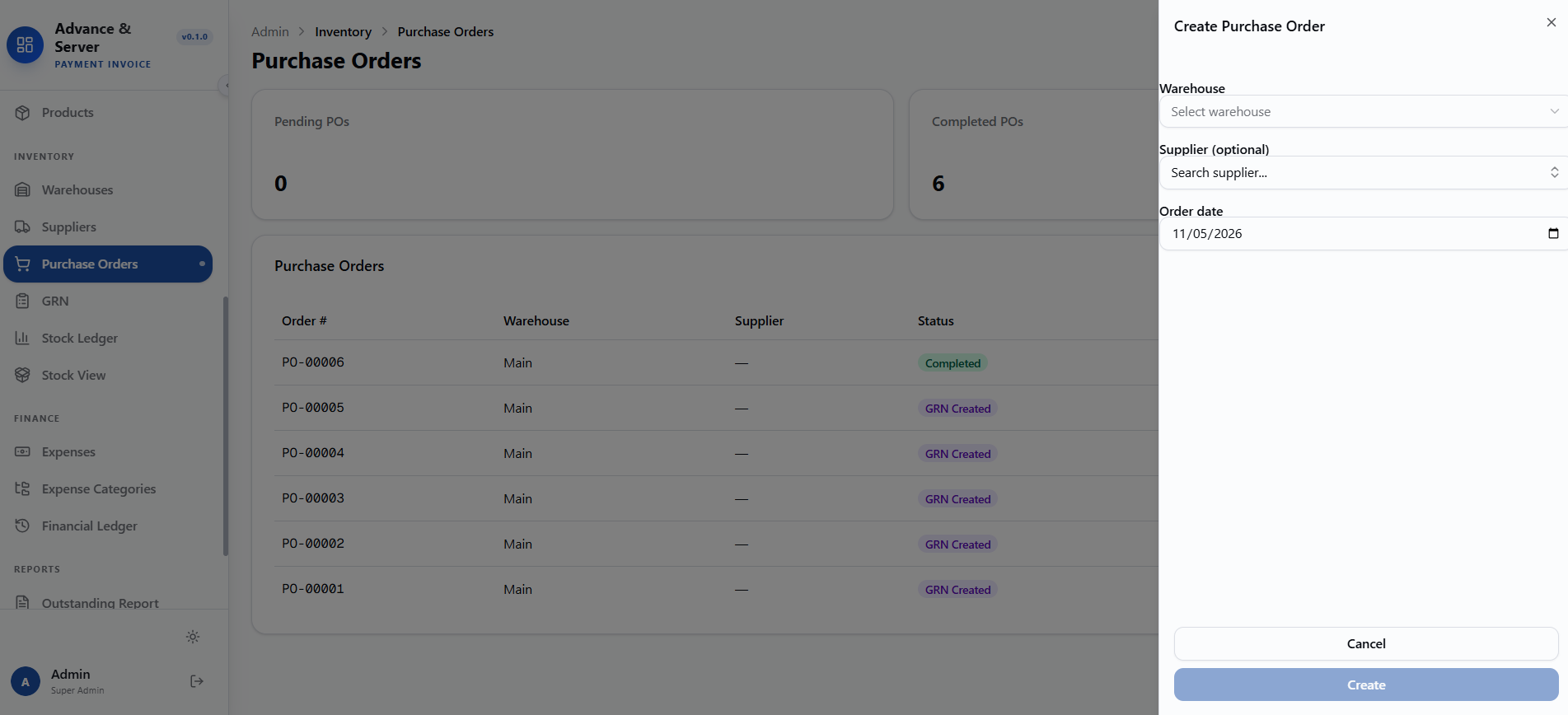This screenshot has height=715, width=1568.
Task: Close the Create Purchase Order panel
Action: click(1552, 23)
